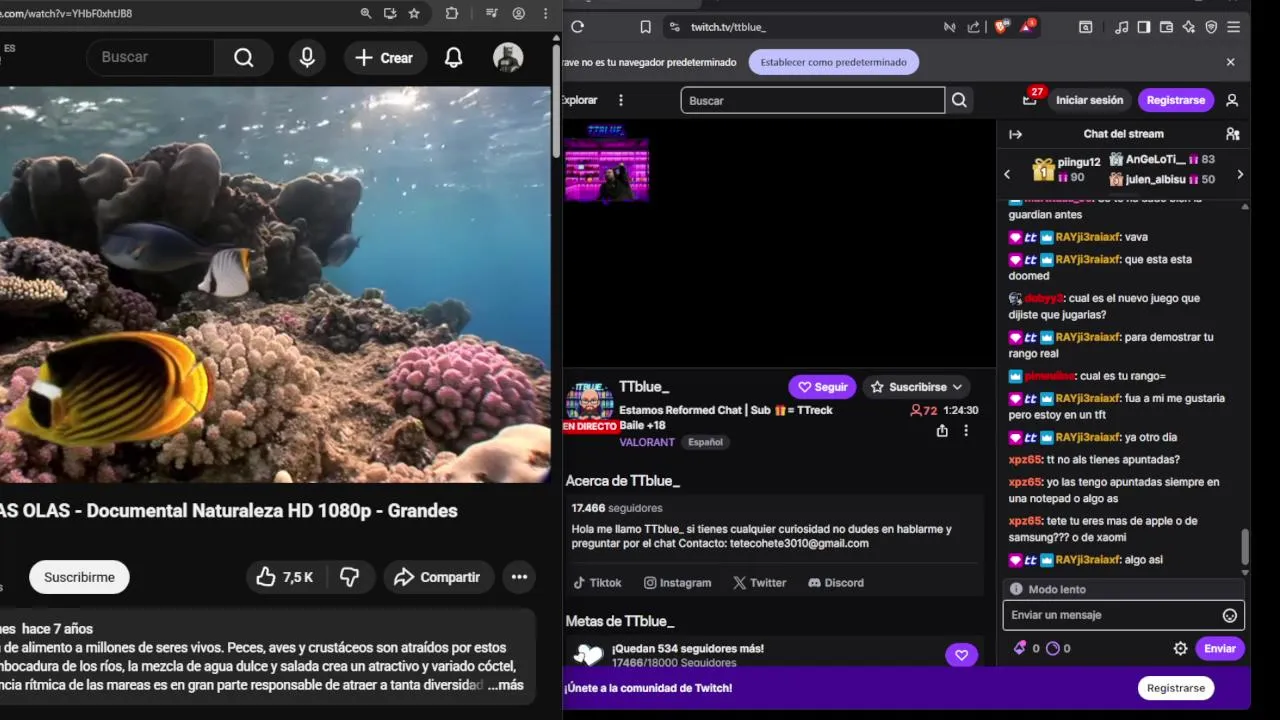Click Compartir on the YouTube video
The width and height of the screenshot is (1280, 720).
pos(437,577)
